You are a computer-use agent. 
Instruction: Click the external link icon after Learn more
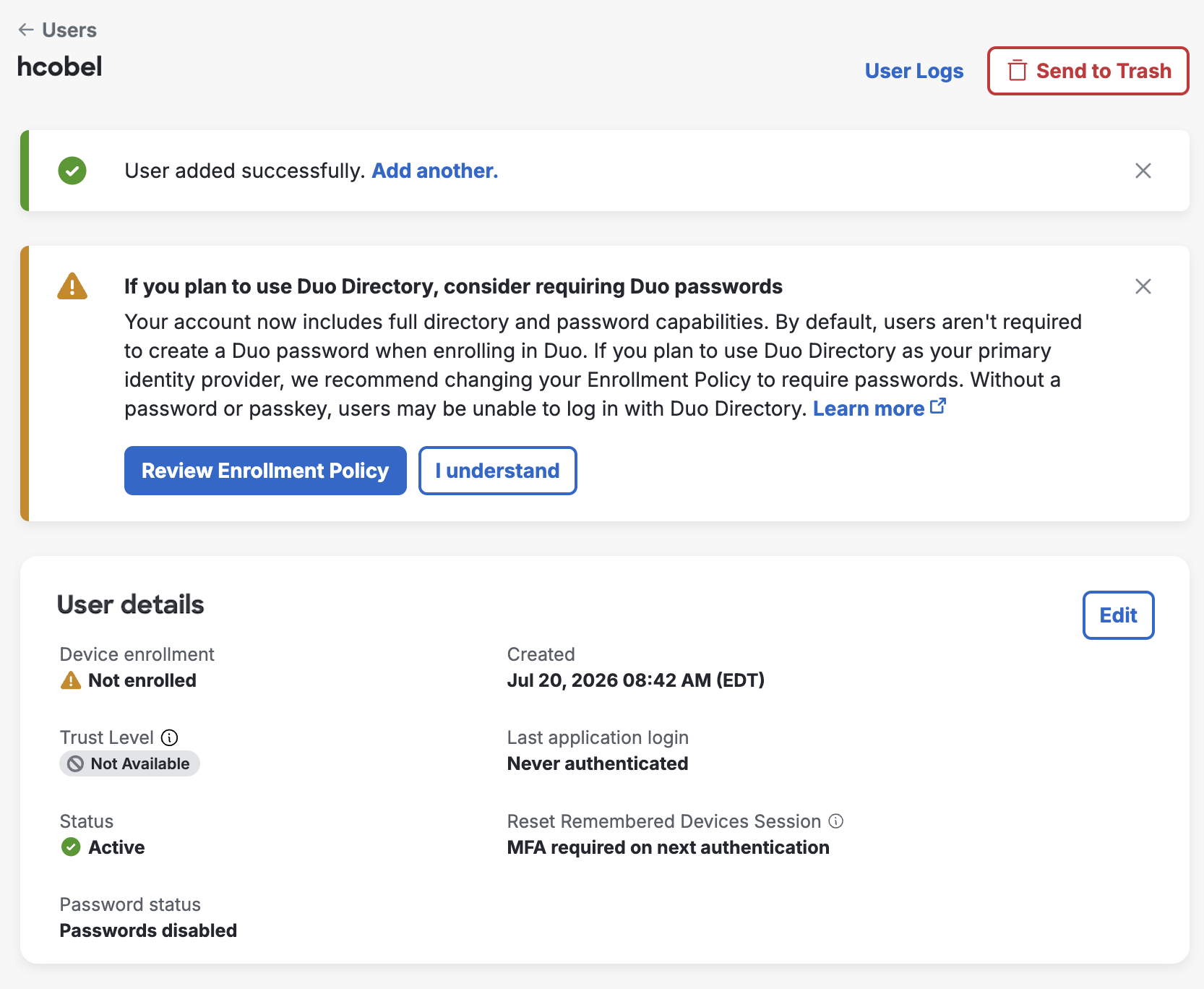pyautogui.click(x=938, y=406)
